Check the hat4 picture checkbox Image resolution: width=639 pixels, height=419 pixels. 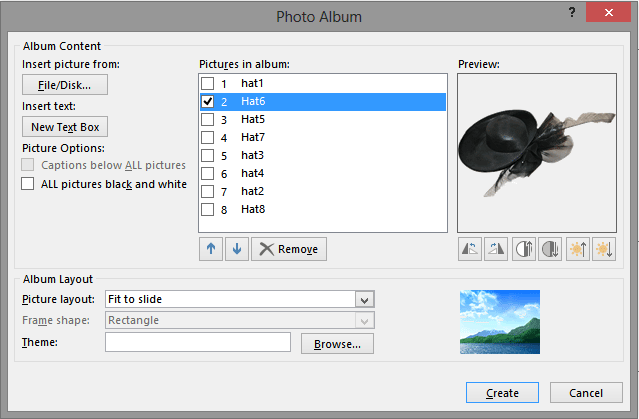(x=207, y=173)
